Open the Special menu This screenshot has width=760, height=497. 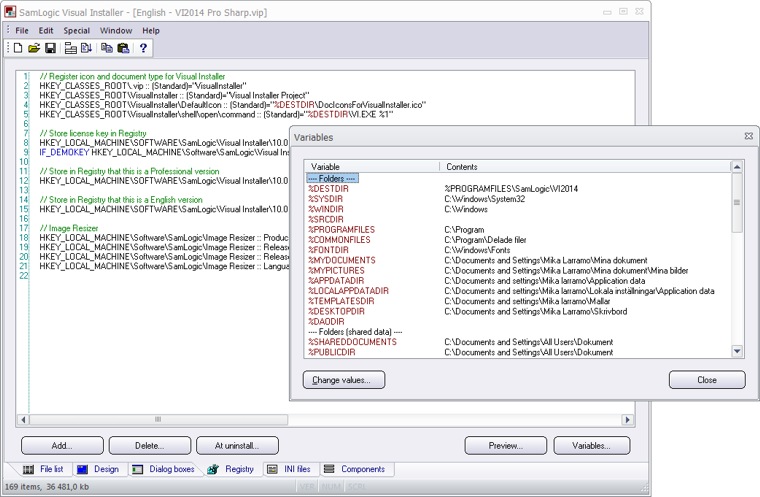point(77,31)
